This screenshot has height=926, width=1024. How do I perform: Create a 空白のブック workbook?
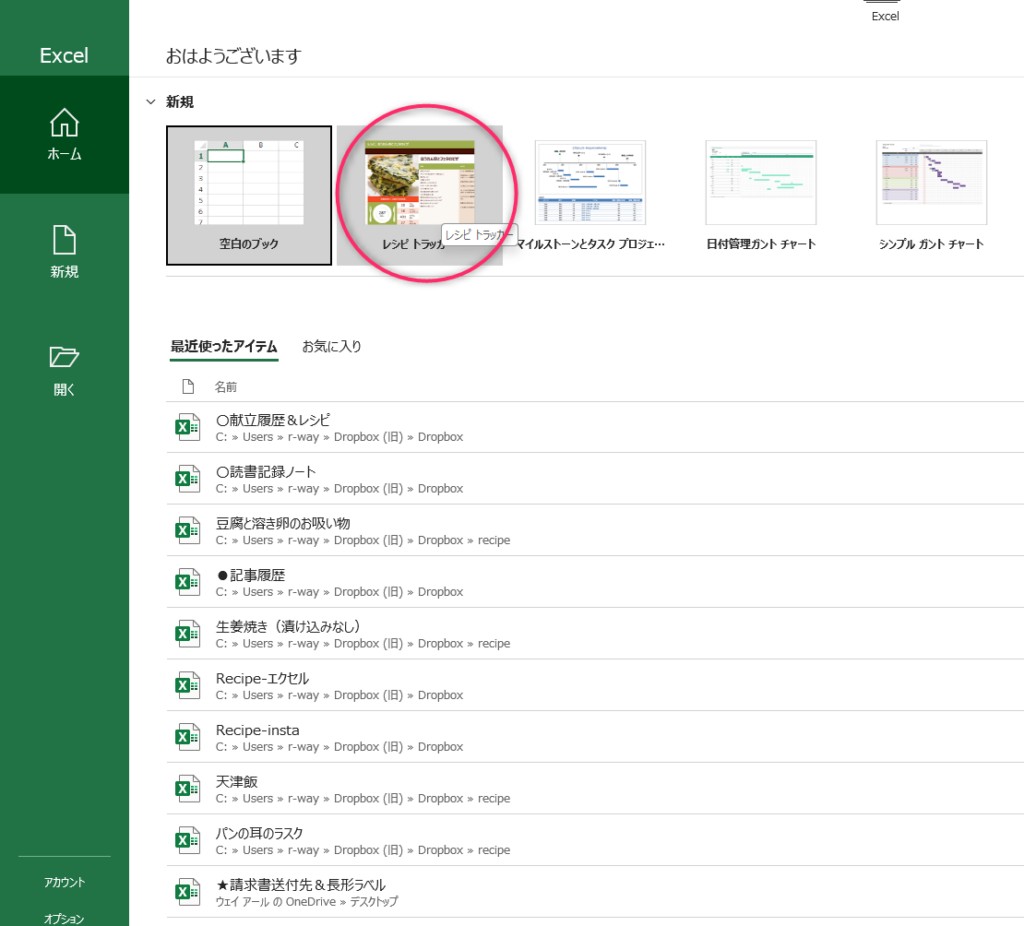pos(249,195)
